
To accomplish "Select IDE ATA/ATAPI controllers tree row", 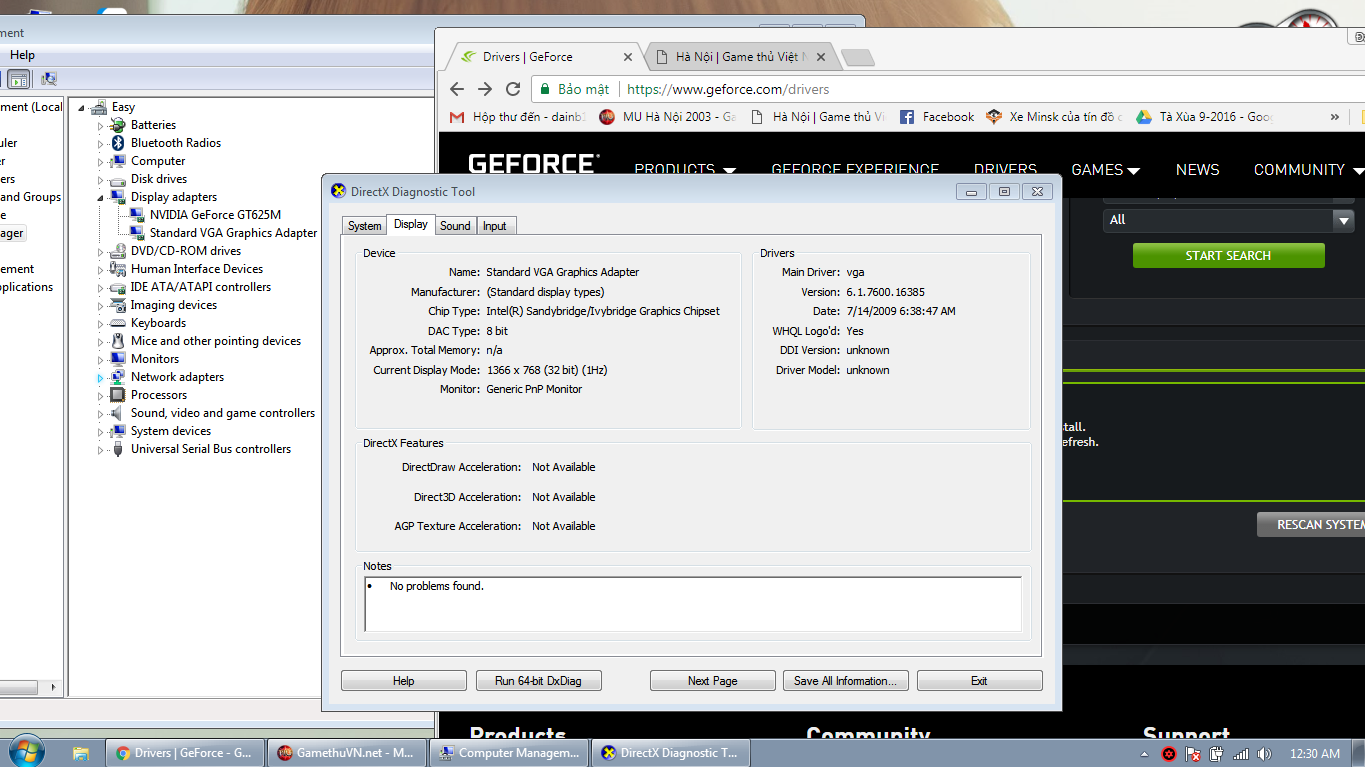I will [x=200, y=287].
